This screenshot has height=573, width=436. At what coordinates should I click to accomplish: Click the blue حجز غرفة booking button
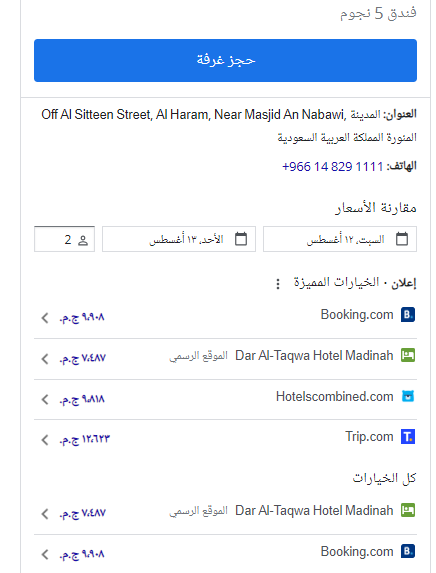225,60
